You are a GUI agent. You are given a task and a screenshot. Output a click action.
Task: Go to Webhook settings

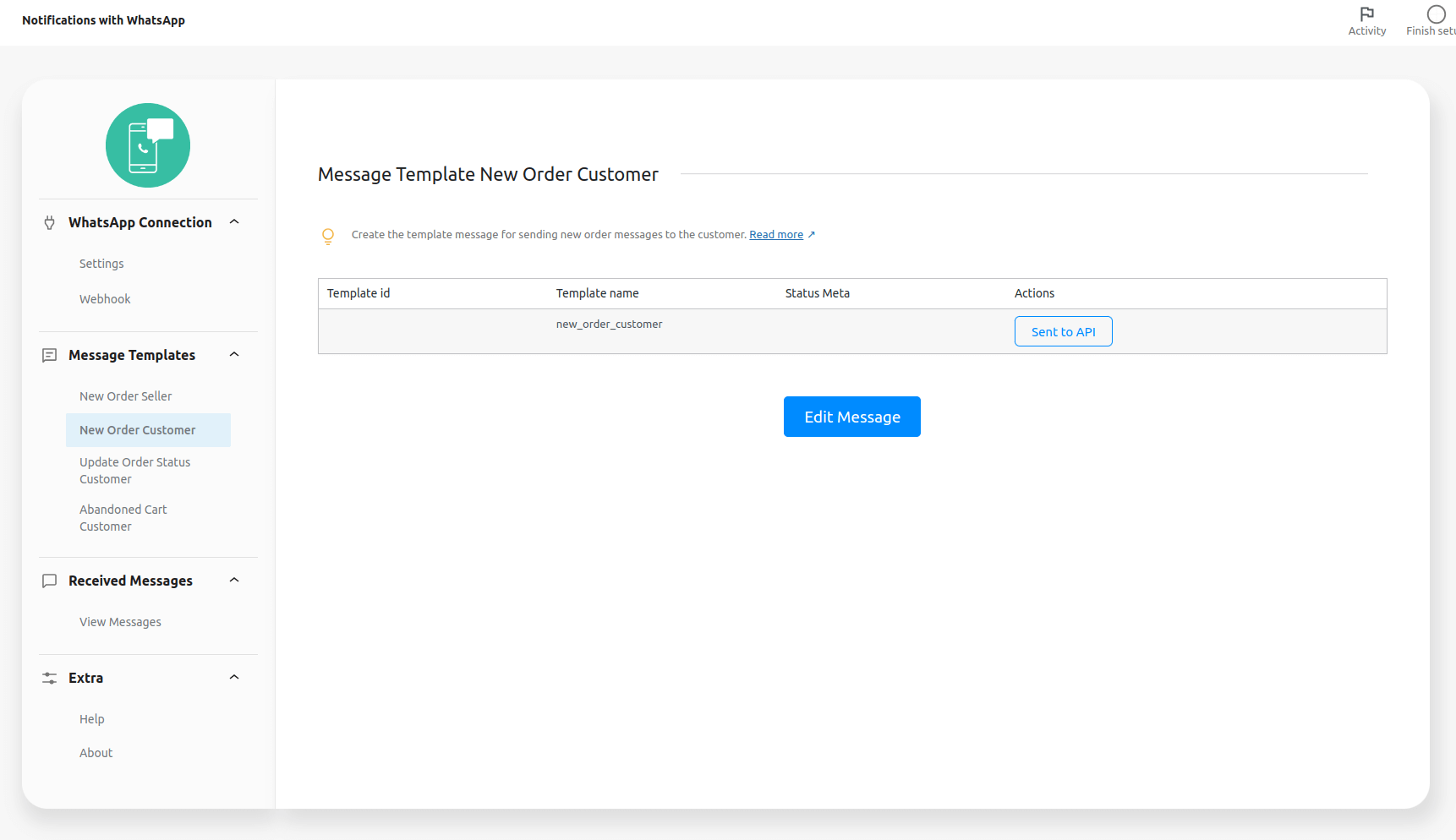click(x=105, y=298)
